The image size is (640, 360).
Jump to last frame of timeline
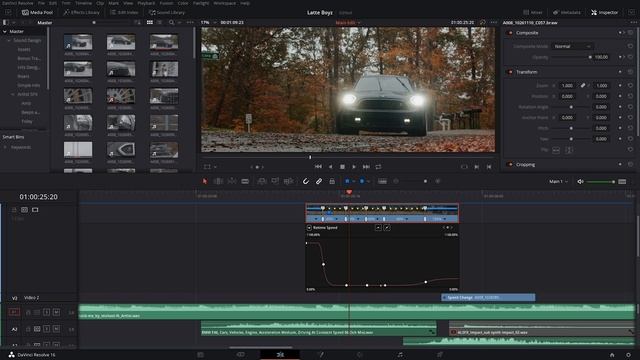366,167
